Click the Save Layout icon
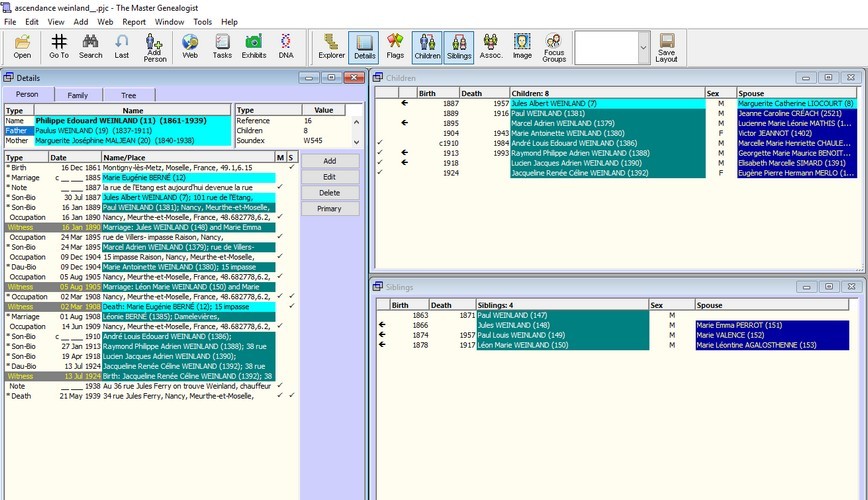868x500 pixels. 666,47
